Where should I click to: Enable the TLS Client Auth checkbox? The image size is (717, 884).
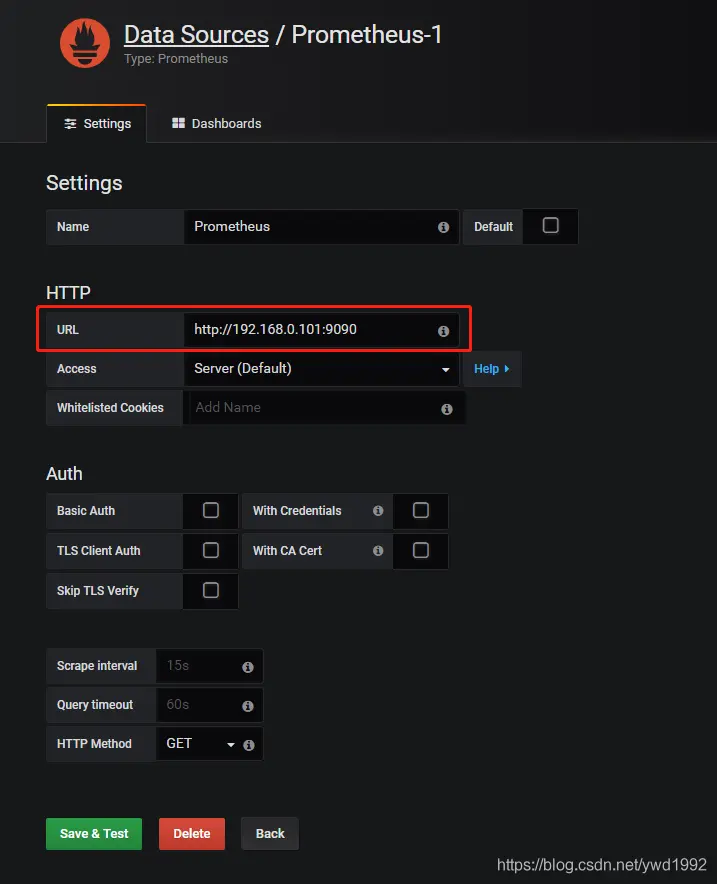211,550
